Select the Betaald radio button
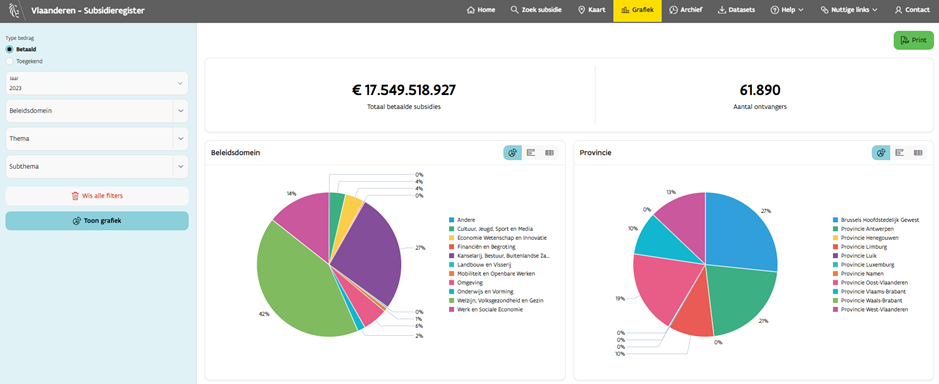Viewport: 939px width, 384px height. coord(10,49)
